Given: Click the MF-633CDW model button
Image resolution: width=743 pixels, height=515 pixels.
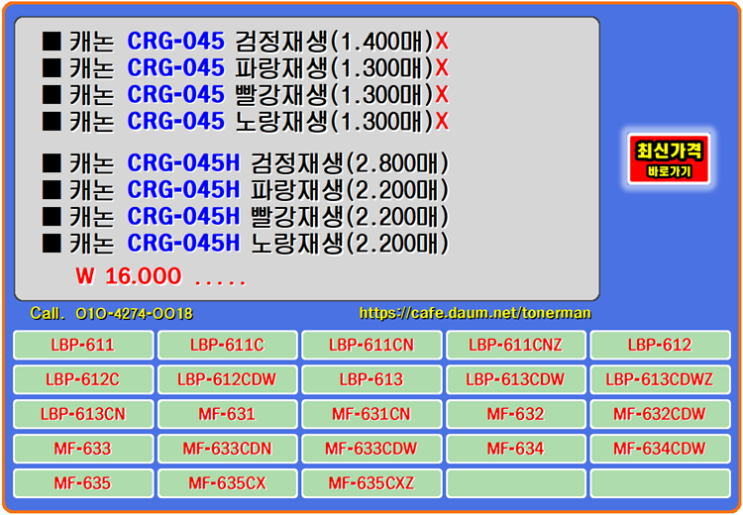Looking at the screenshot, I should (372, 449).
